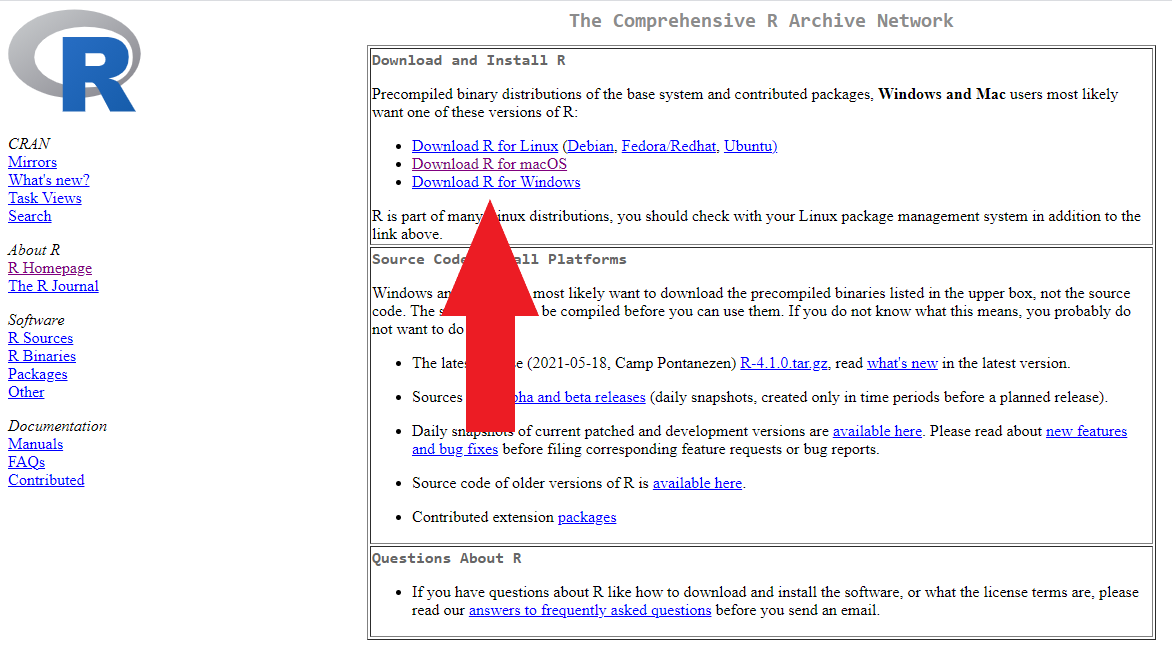
Task: Click the Questions About R heading
Action: coord(446,559)
